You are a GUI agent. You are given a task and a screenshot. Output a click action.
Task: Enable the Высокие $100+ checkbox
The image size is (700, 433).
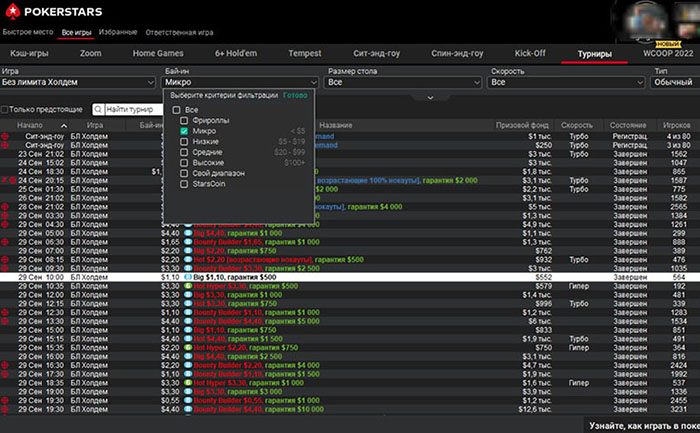(184, 163)
